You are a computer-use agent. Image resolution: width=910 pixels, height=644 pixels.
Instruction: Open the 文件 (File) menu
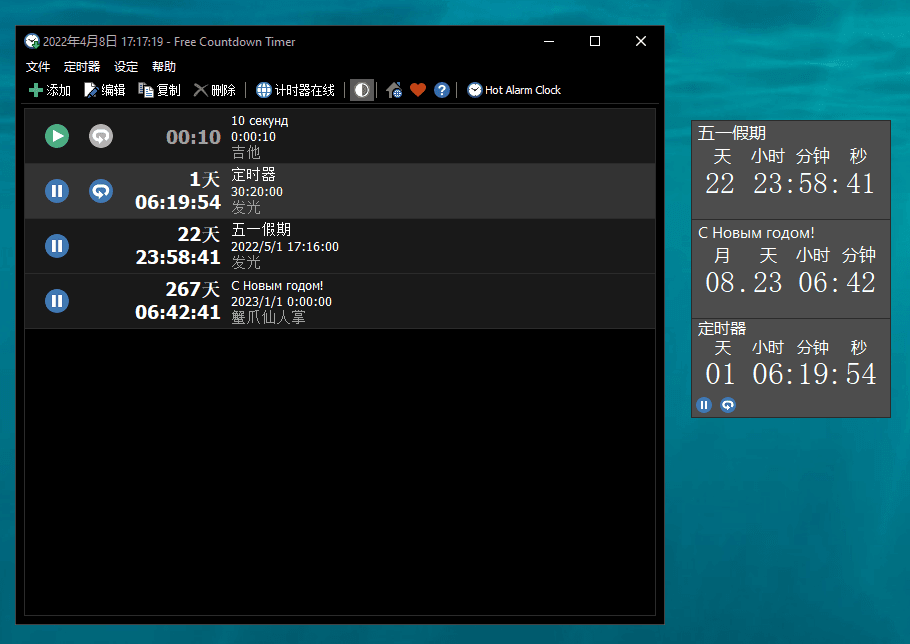pos(38,67)
